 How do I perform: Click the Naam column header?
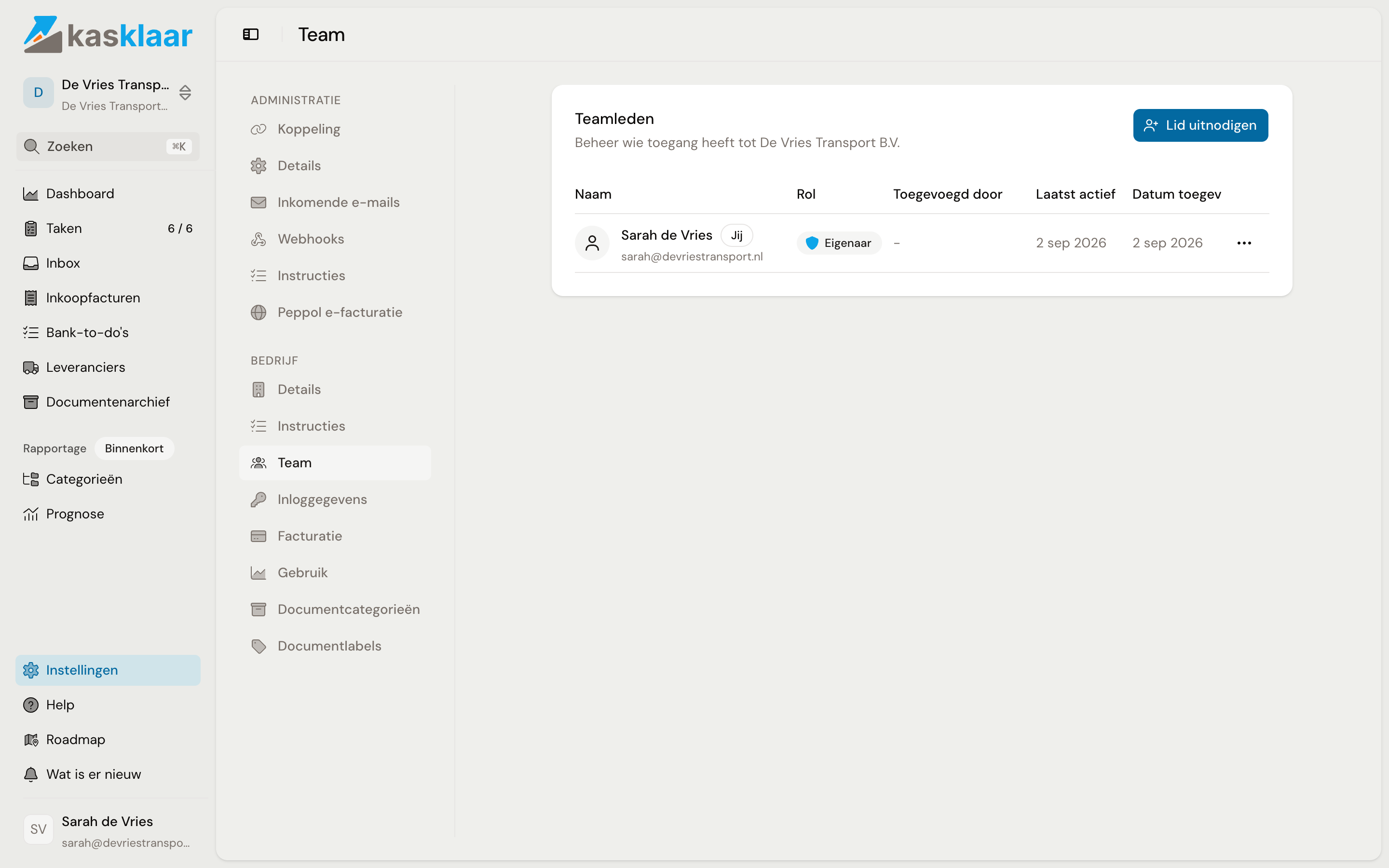click(593, 195)
